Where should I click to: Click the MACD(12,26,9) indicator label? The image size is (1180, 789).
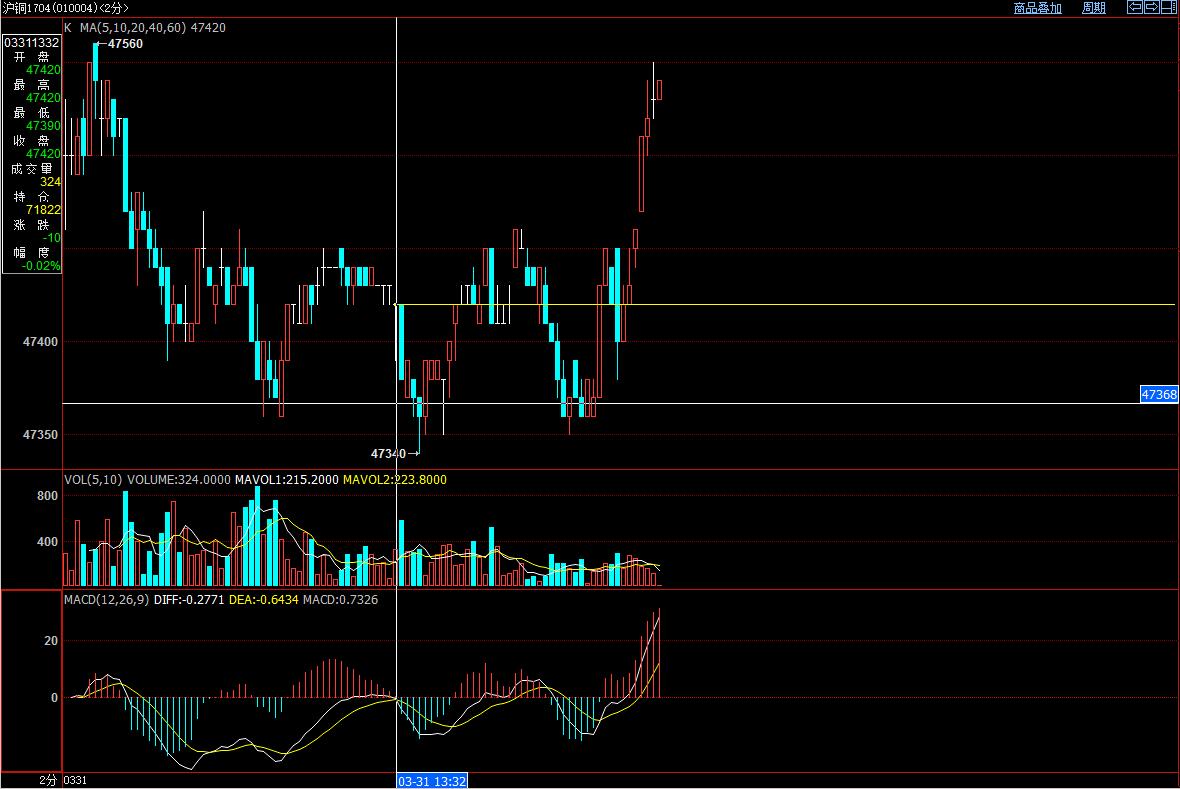tap(106, 599)
